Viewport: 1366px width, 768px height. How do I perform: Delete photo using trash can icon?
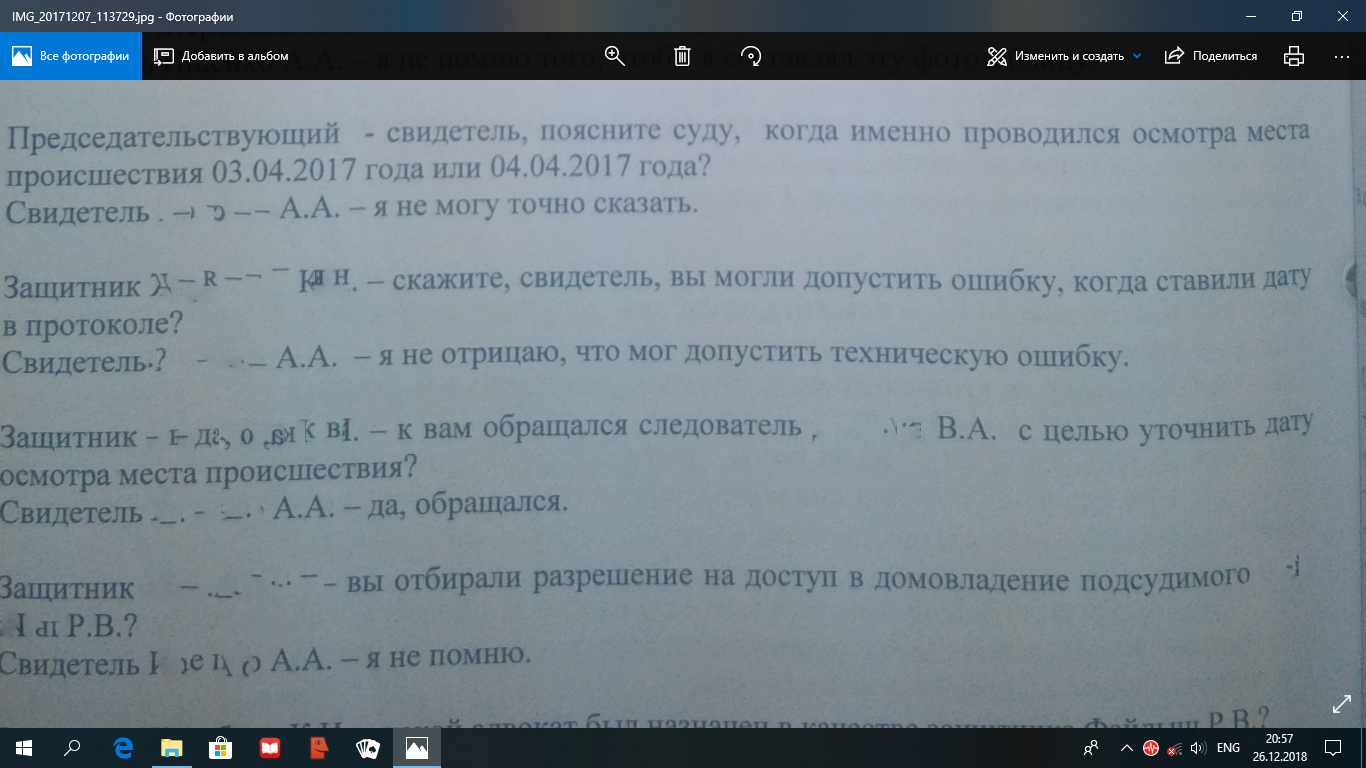click(682, 56)
